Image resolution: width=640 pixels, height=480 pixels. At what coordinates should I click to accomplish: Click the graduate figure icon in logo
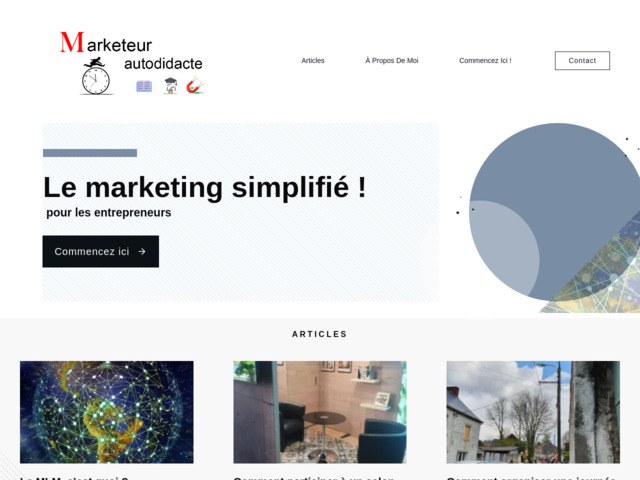point(171,86)
